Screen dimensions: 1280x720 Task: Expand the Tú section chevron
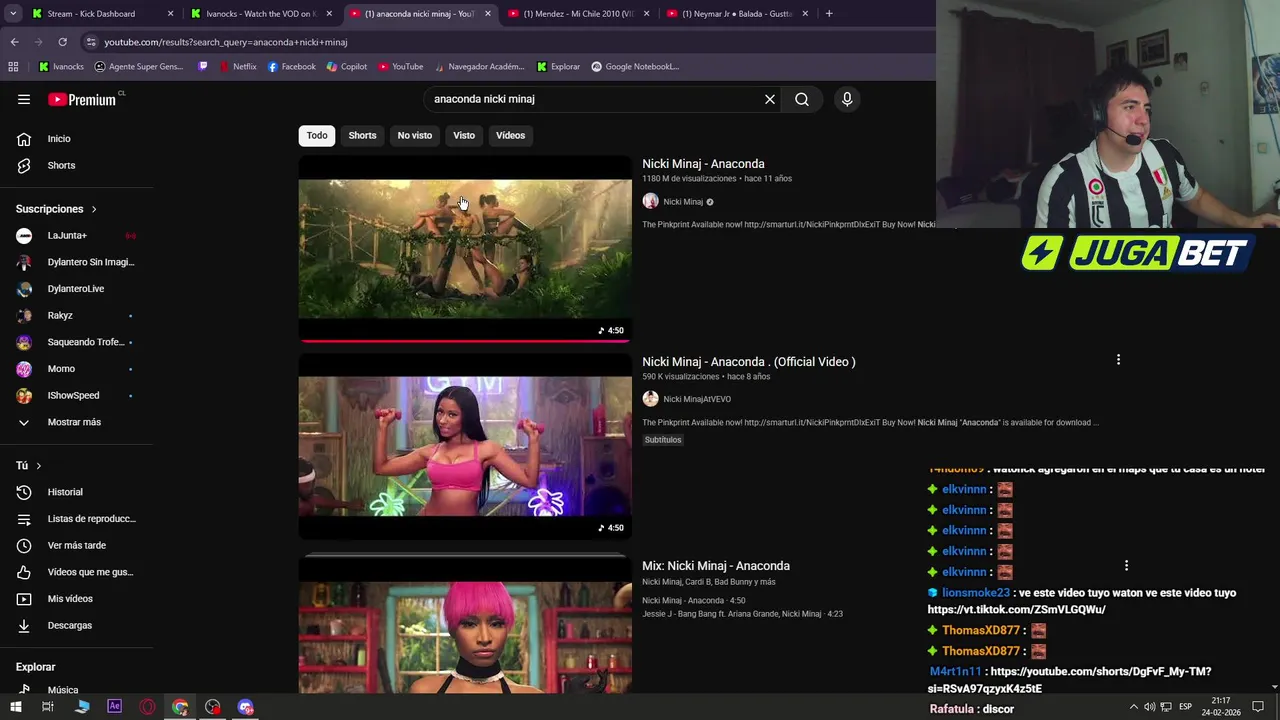coord(39,466)
